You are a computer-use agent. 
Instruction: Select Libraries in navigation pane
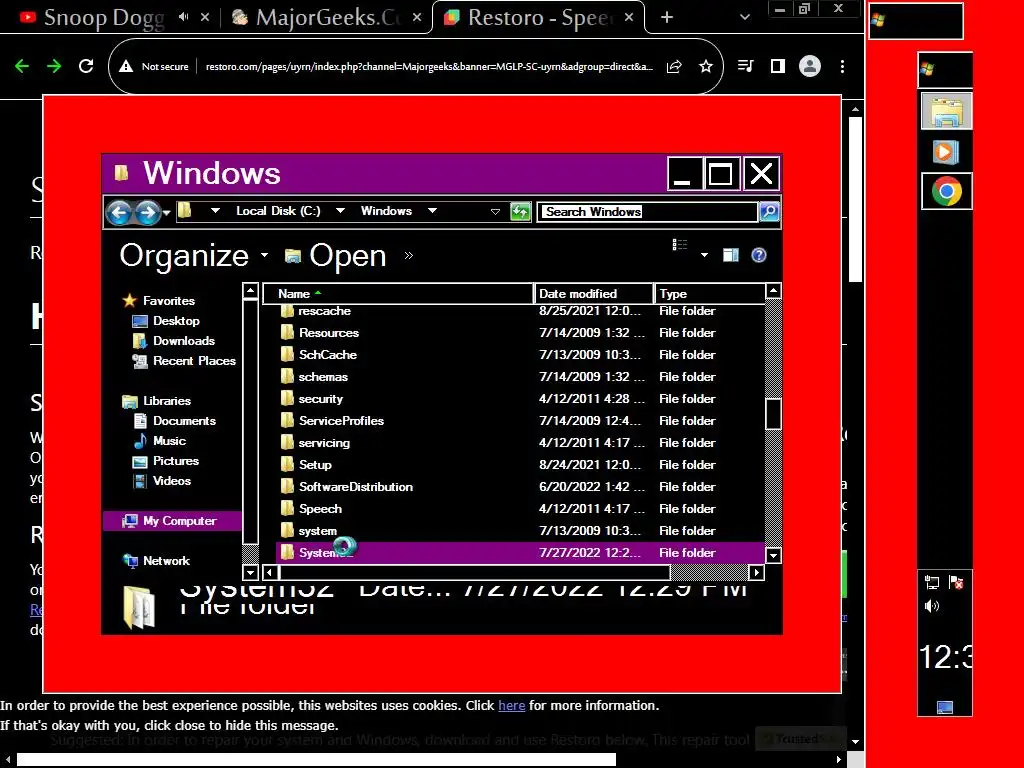click(167, 401)
